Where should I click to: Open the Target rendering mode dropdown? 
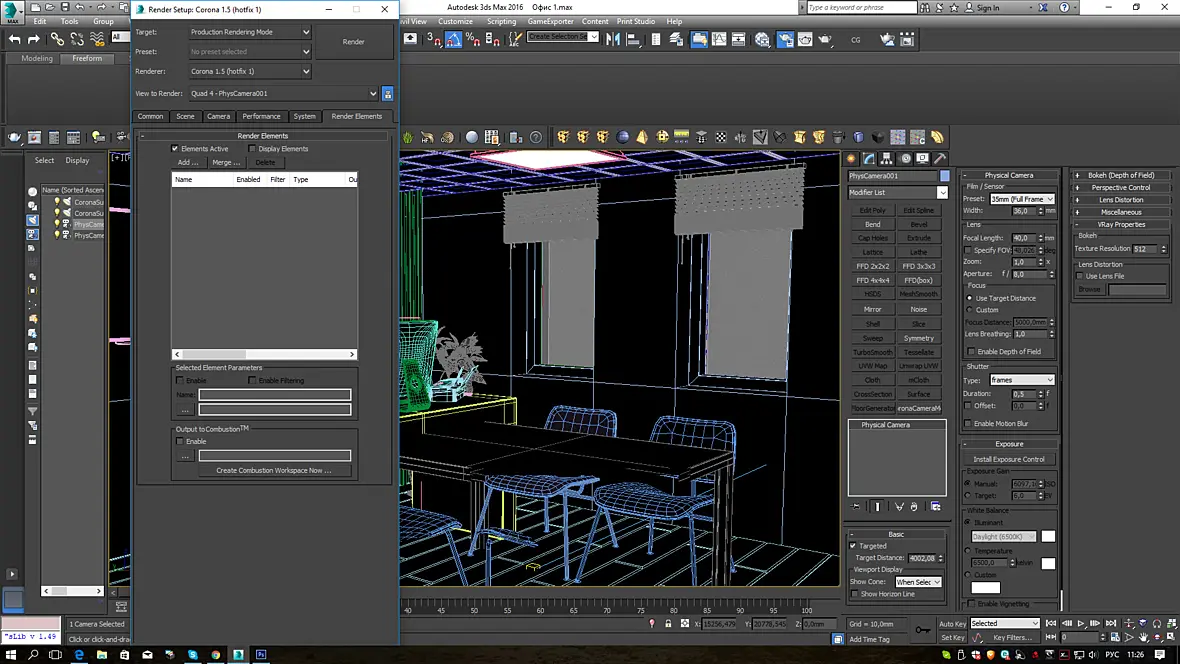(250, 32)
